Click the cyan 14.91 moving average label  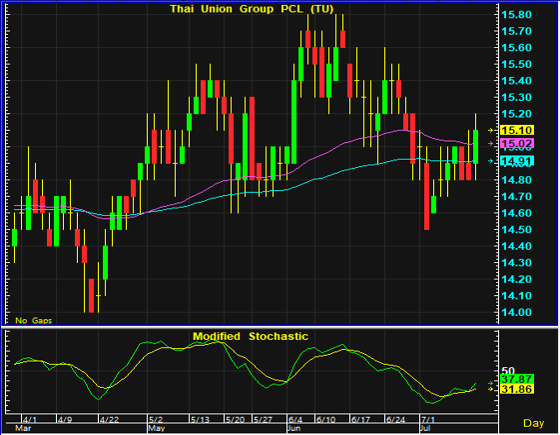click(x=517, y=161)
